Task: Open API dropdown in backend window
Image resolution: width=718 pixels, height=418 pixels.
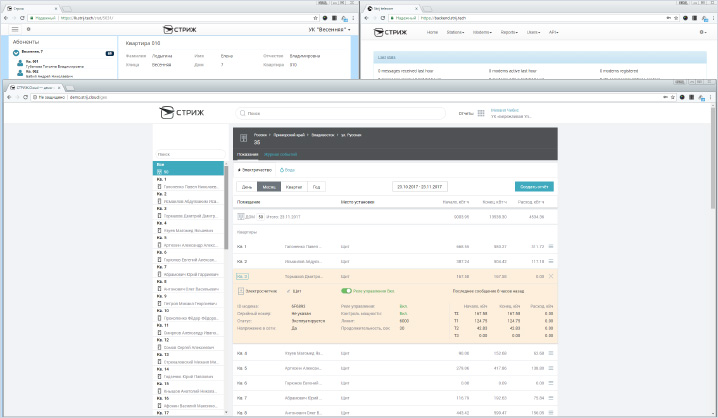Action: click(x=554, y=33)
